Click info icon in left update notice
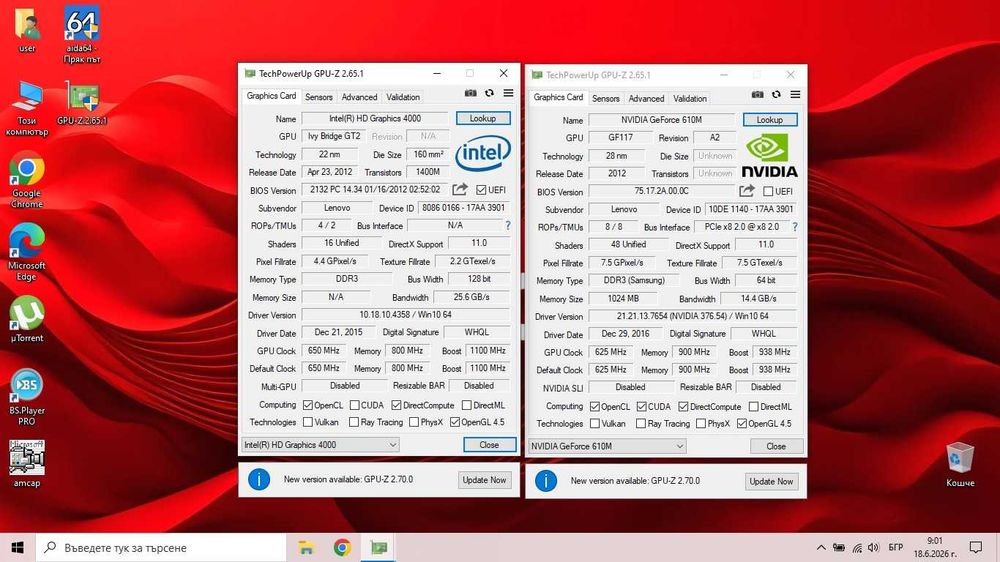The width and height of the screenshot is (1000, 562). [259, 479]
